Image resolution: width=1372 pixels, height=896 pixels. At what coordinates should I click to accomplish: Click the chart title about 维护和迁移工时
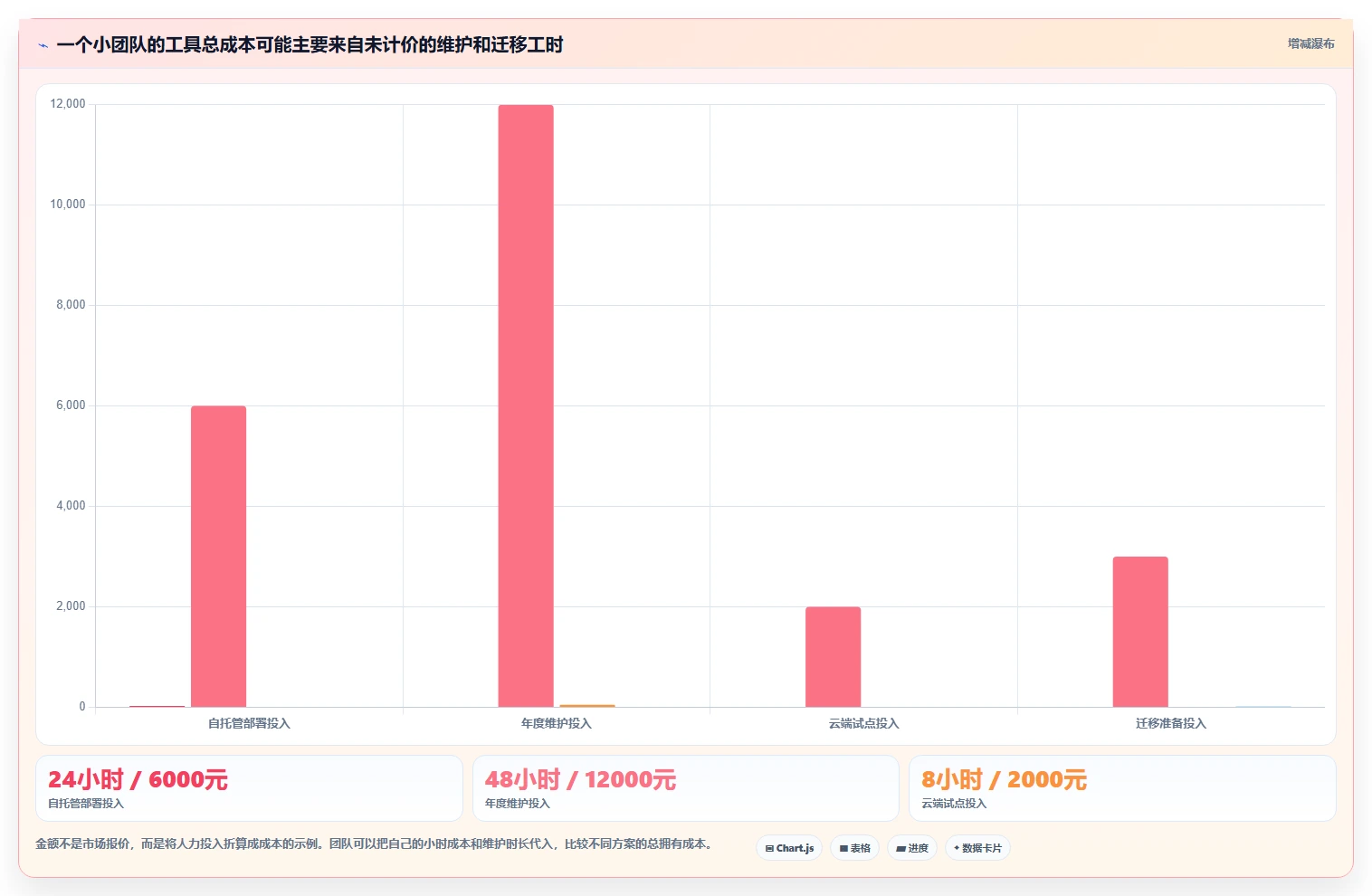[x=310, y=44]
